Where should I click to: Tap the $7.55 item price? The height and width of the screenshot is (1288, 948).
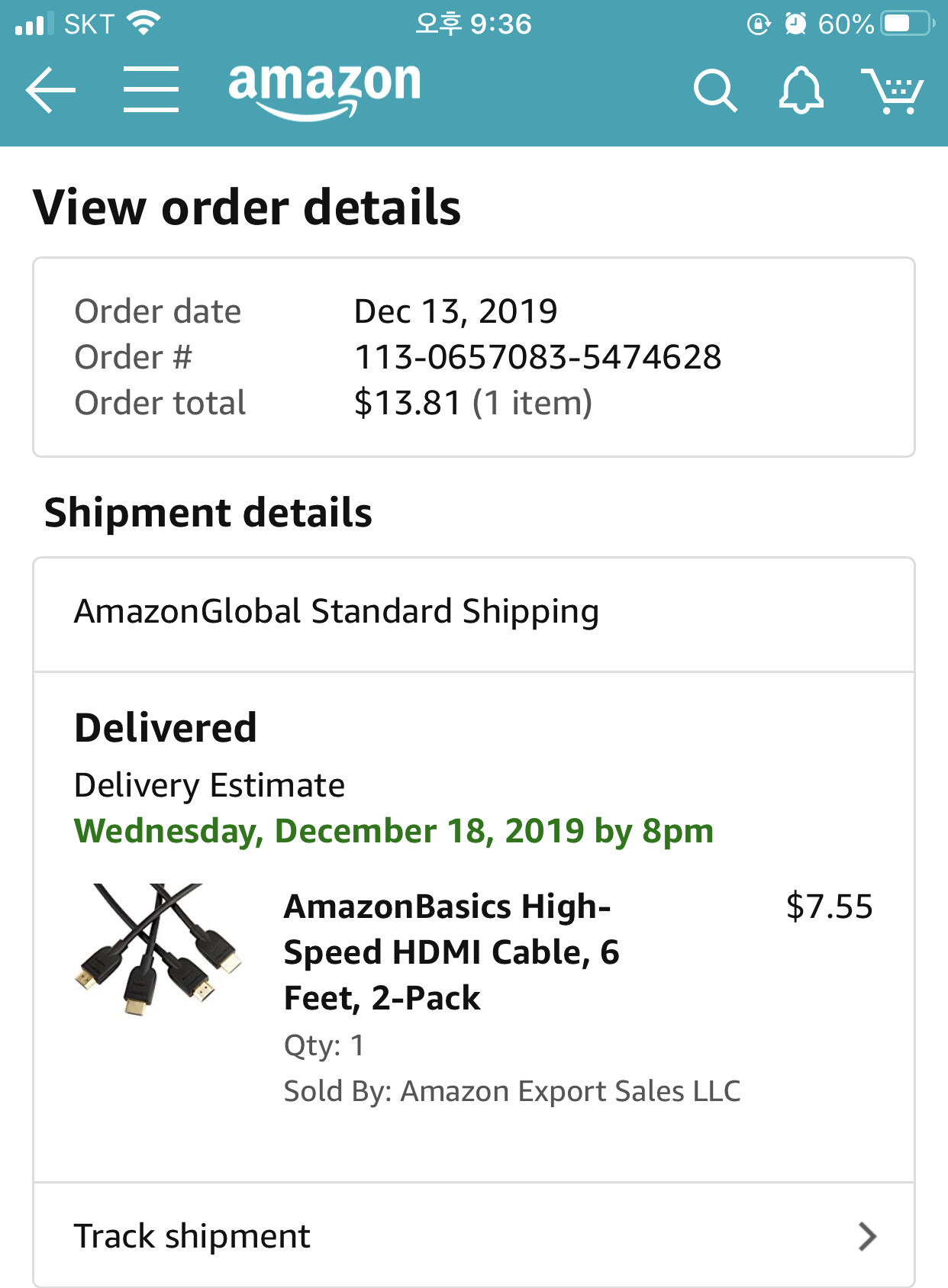pos(829,906)
